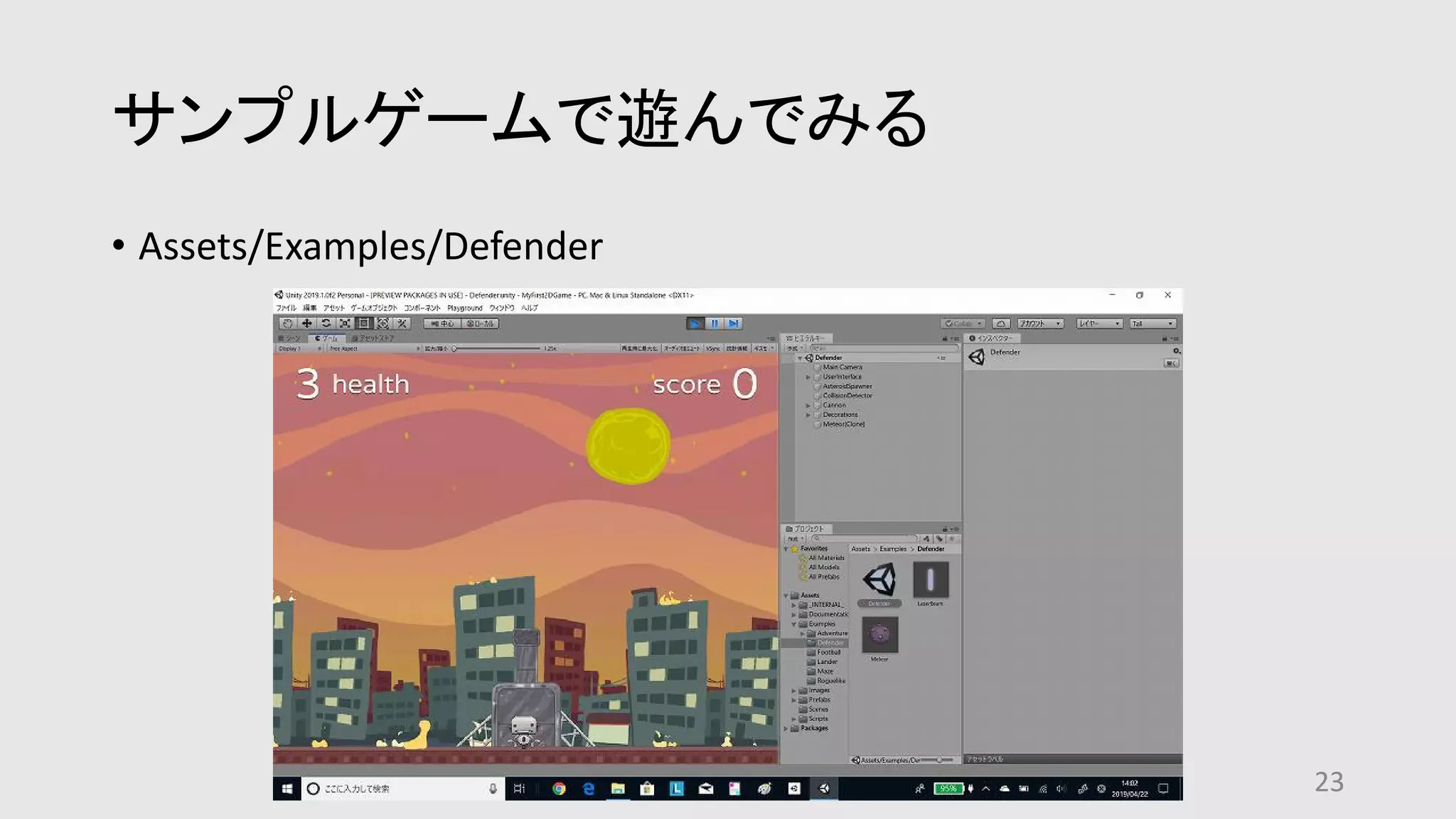Toggle the Stats (統計情報) overlay
The image size is (1456, 819).
click(736, 348)
